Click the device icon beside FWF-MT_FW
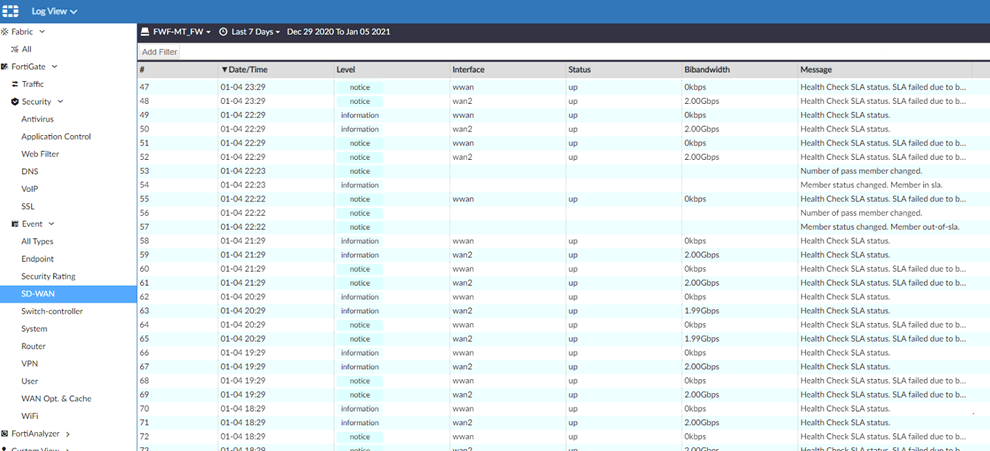The width and height of the screenshot is (990, 451). (145, 32)
